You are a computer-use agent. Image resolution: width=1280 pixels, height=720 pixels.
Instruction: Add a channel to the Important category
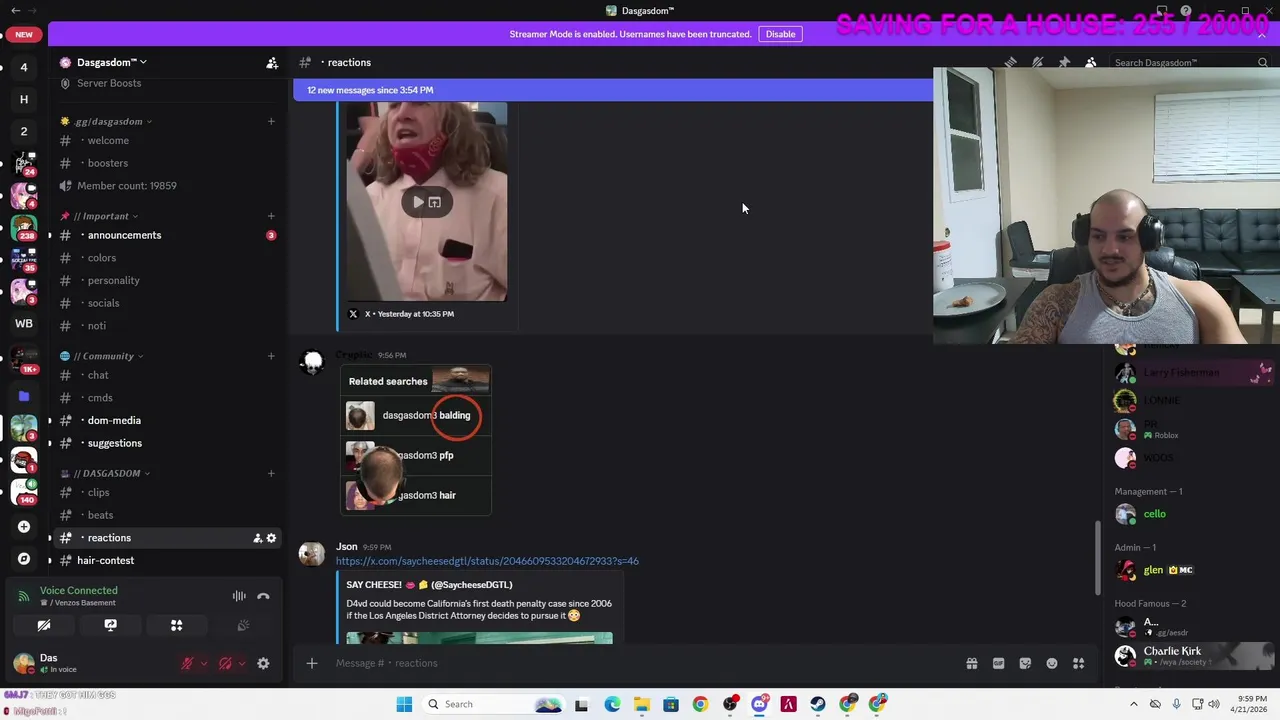point(271,216)
